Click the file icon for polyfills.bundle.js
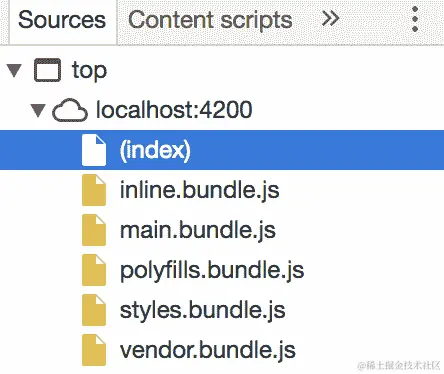The width and height of the screenshot is (444, 374). (94, 270)
